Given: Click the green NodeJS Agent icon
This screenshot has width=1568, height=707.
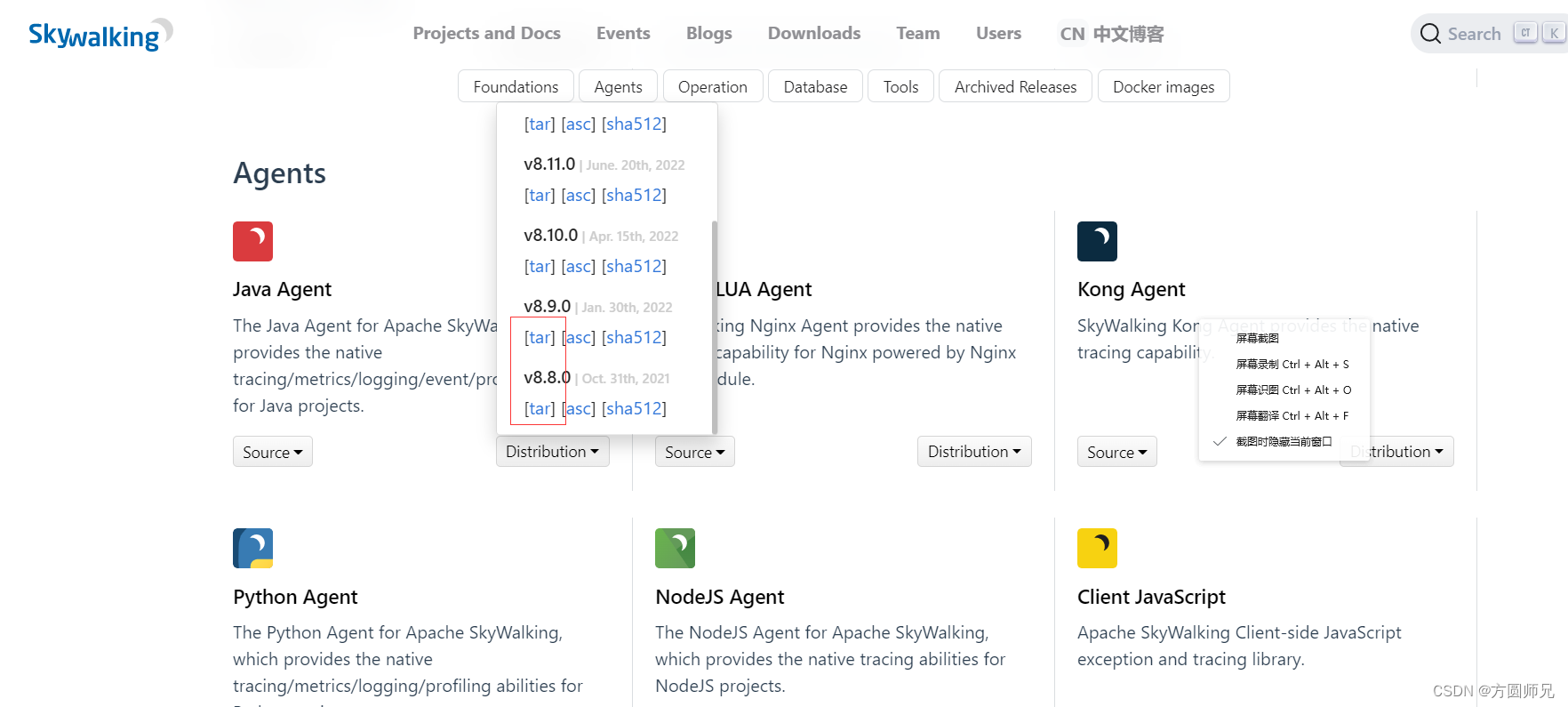Looking at the screenshot, I should tap(675, 548).
